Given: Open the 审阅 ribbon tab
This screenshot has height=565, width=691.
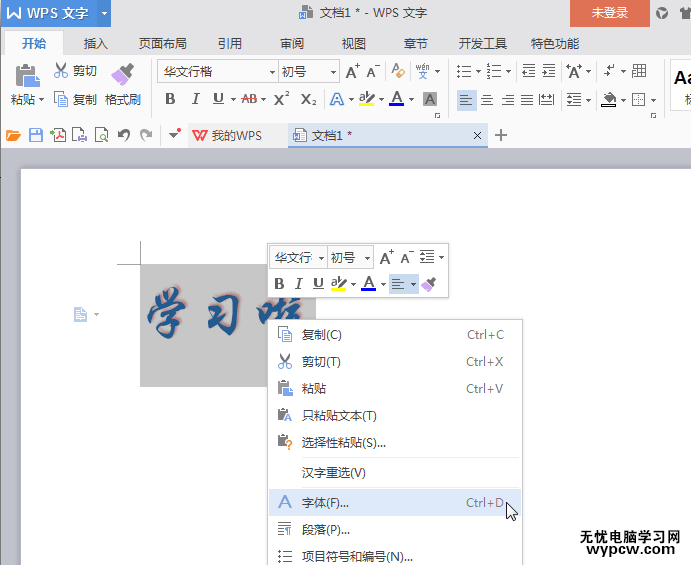Looking at the screenshot, I should tap(292, 44).
